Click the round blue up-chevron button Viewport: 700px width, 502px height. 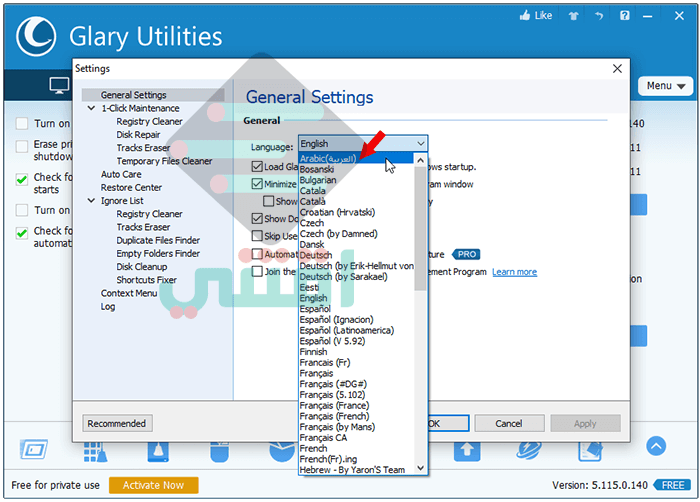coord(656,446)
